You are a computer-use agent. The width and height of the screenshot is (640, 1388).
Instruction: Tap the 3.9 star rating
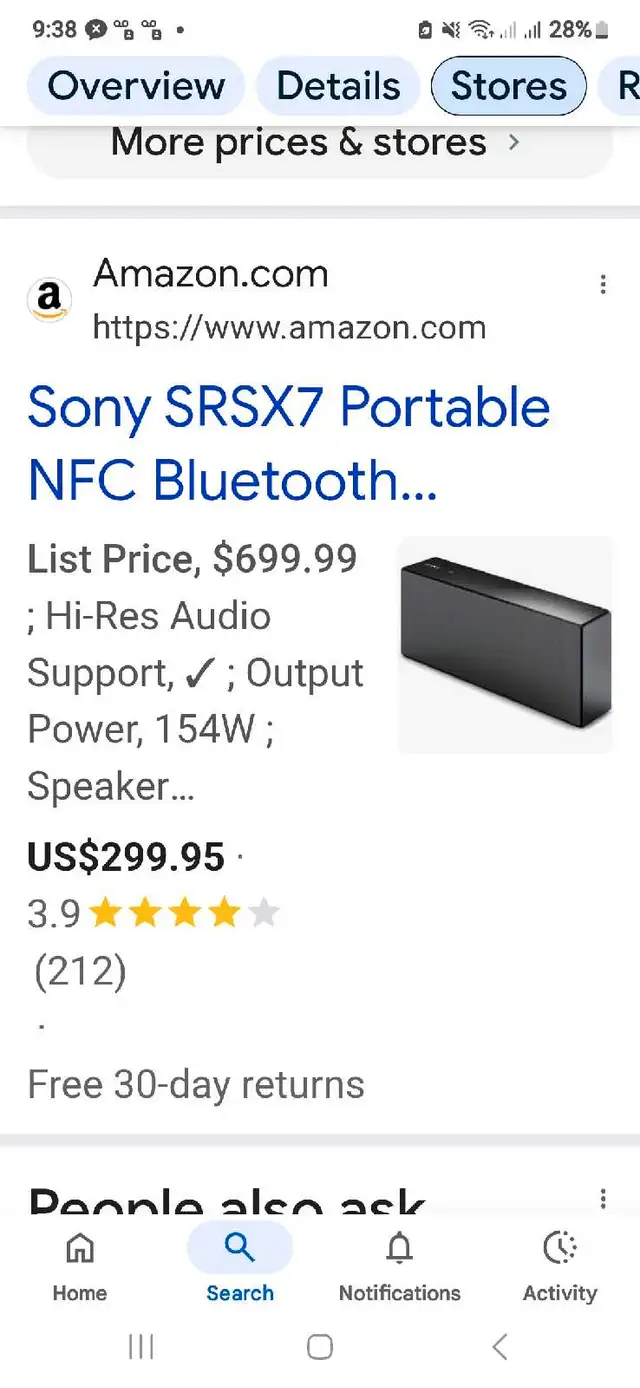click(x=153, y=913)
